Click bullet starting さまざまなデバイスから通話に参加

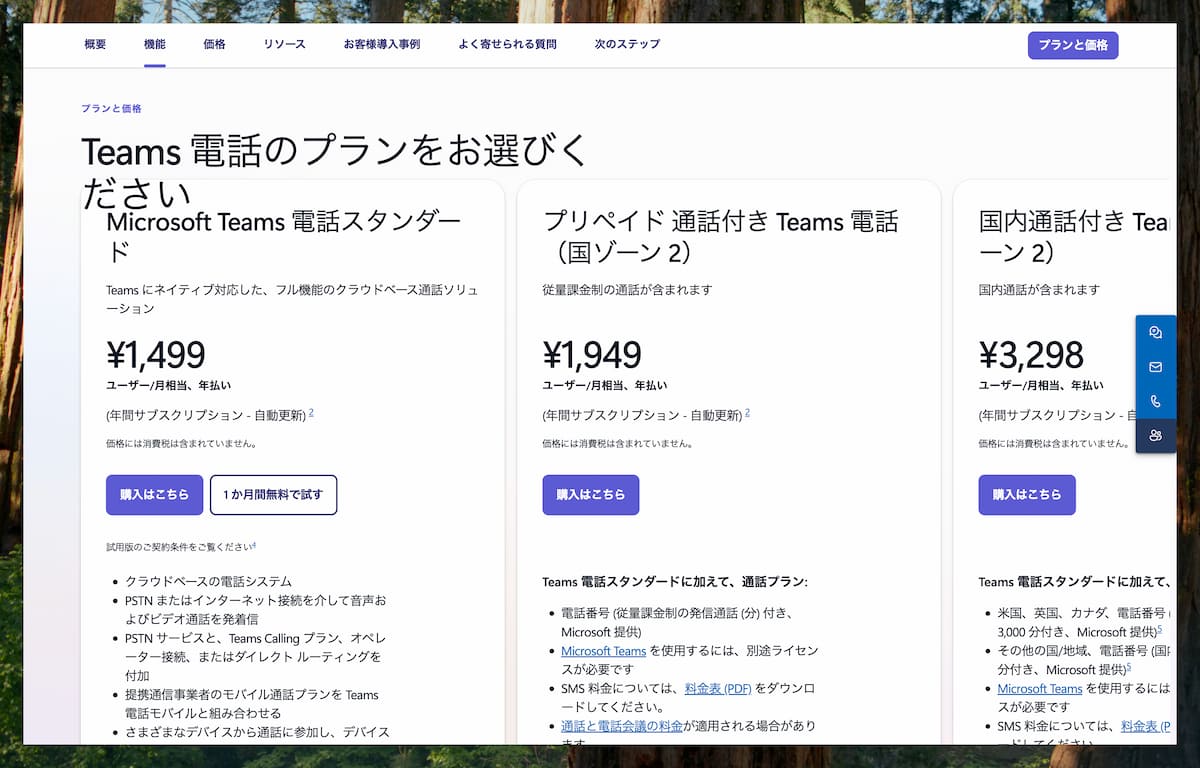(x=257, y=732)
